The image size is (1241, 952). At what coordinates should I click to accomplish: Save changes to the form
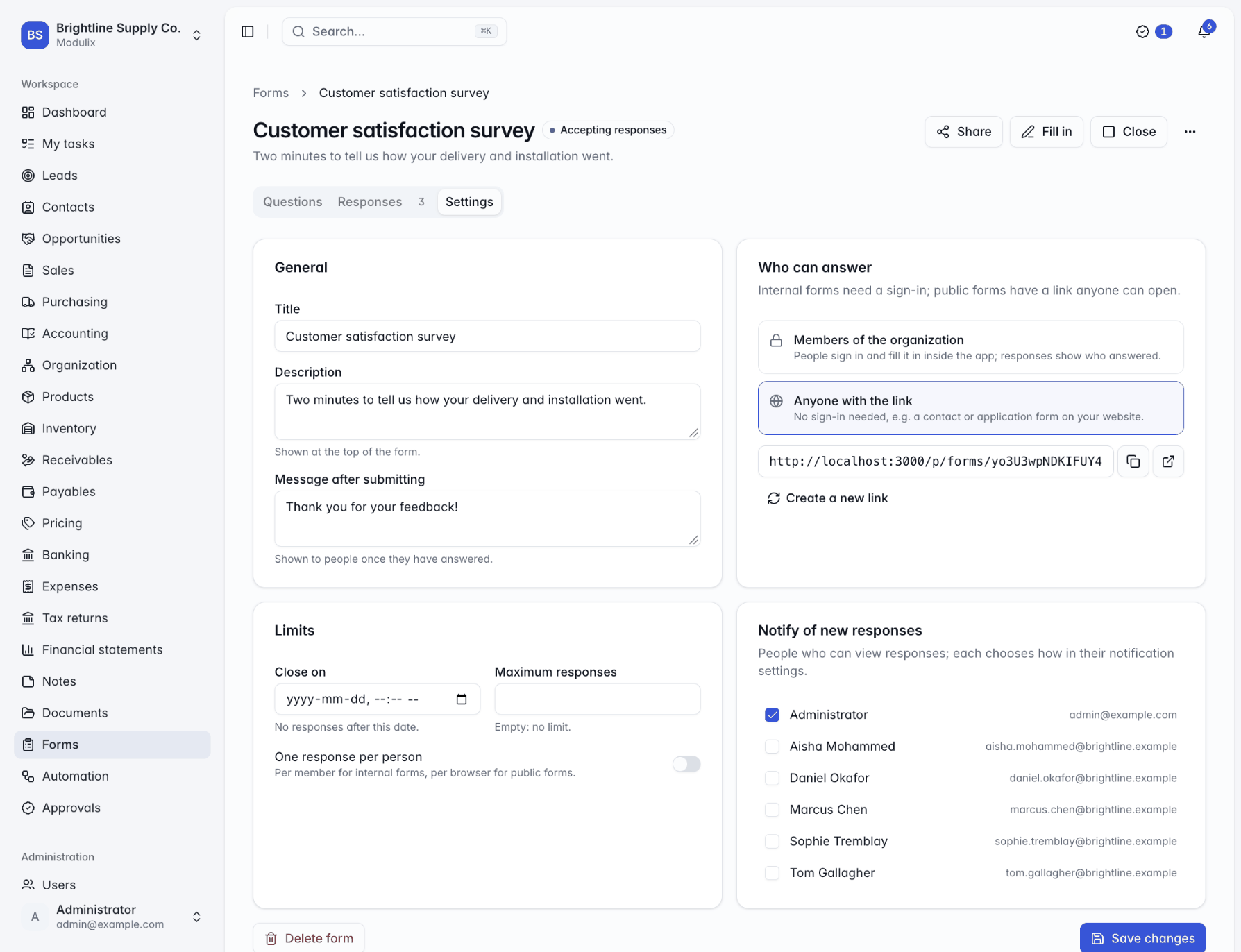(1142, 938)
